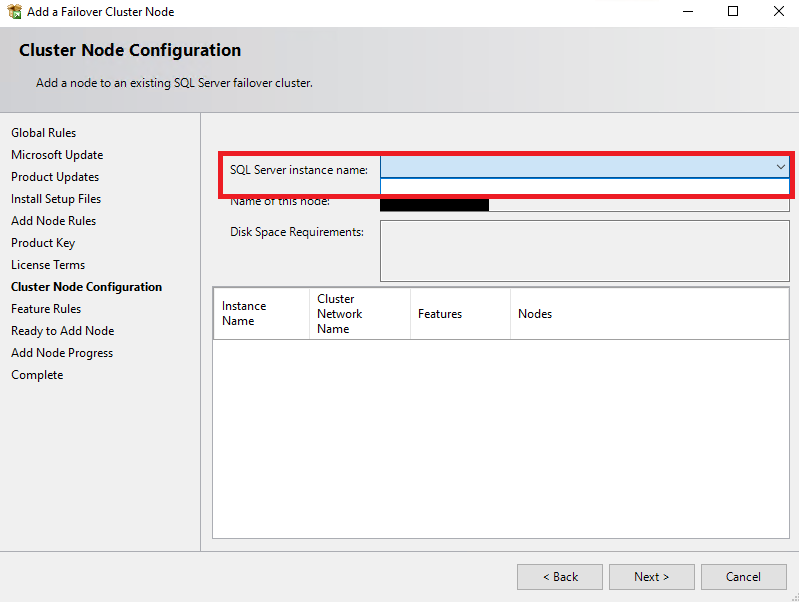Select Add Node Rules step
The width and height of the screenshot is (799, 602).
(x=54, y=221)
